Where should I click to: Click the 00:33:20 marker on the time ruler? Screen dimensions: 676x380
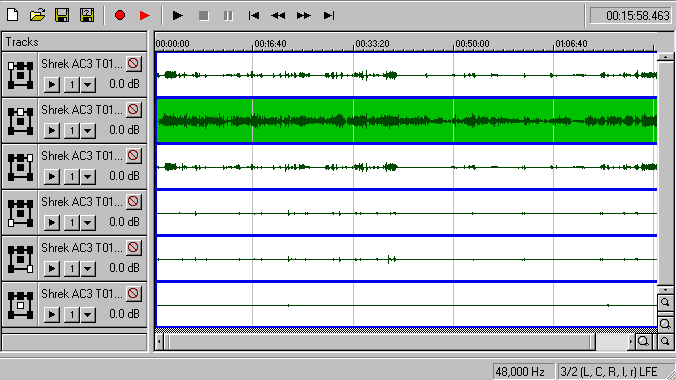(372, 44)
